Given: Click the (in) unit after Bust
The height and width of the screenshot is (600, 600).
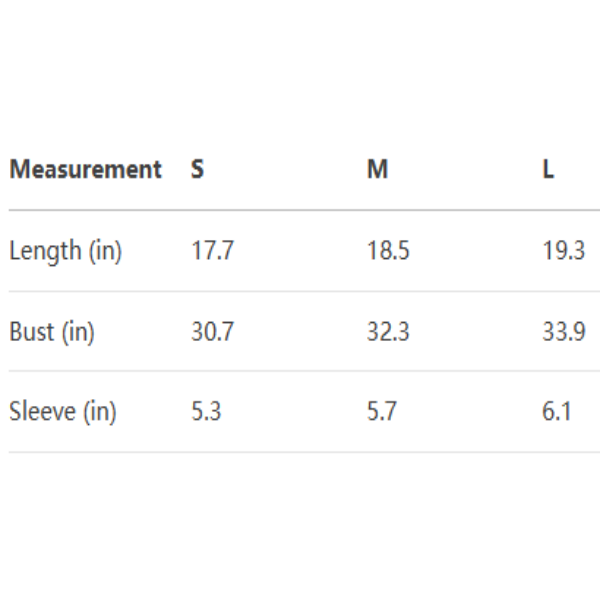Looking at the screenshot, I should [x=78, y=332].
